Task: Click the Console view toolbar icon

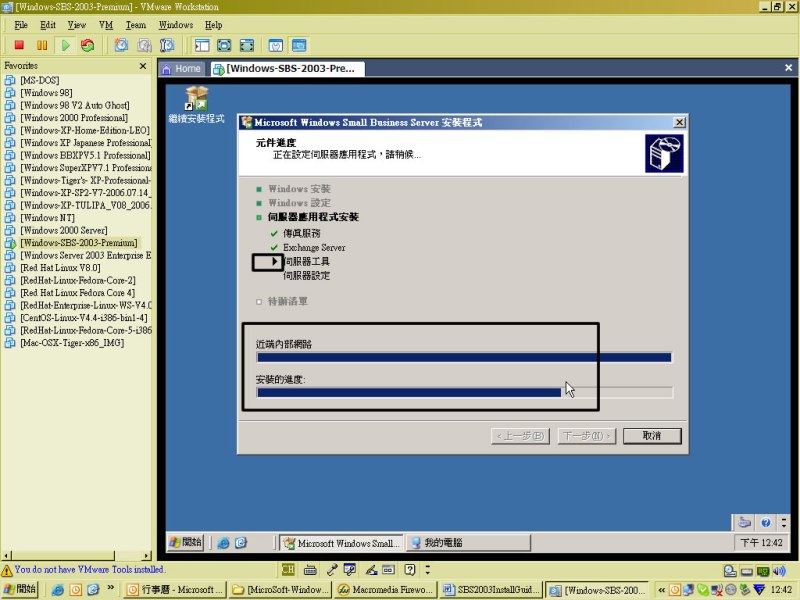Action: pyautogui.click(x=299, y=45)
